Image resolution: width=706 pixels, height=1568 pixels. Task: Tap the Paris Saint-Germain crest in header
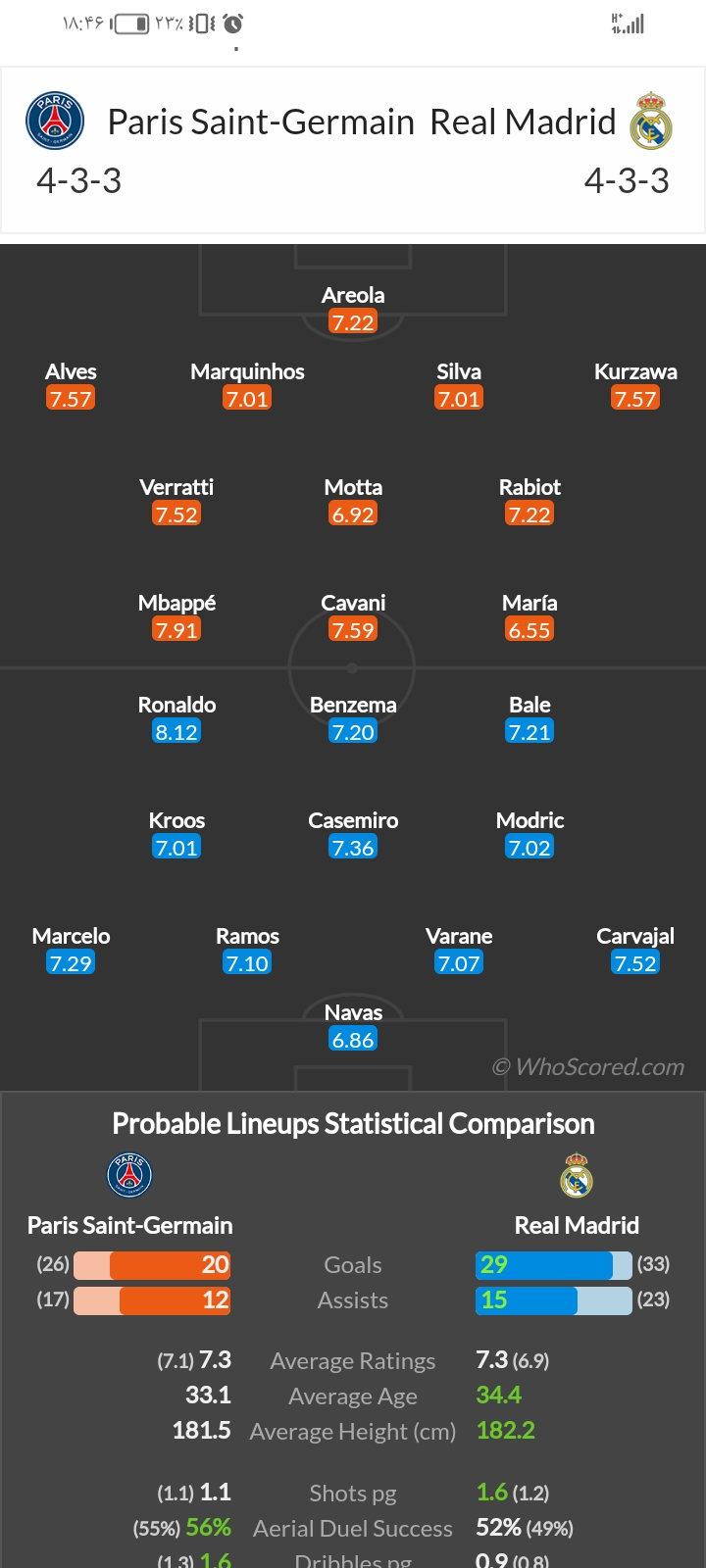55,121
